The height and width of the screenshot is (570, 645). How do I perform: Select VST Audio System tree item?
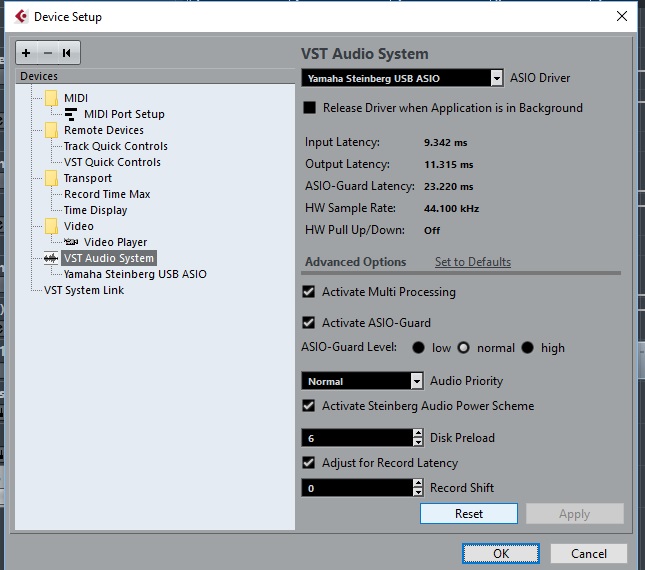[109, 258]
